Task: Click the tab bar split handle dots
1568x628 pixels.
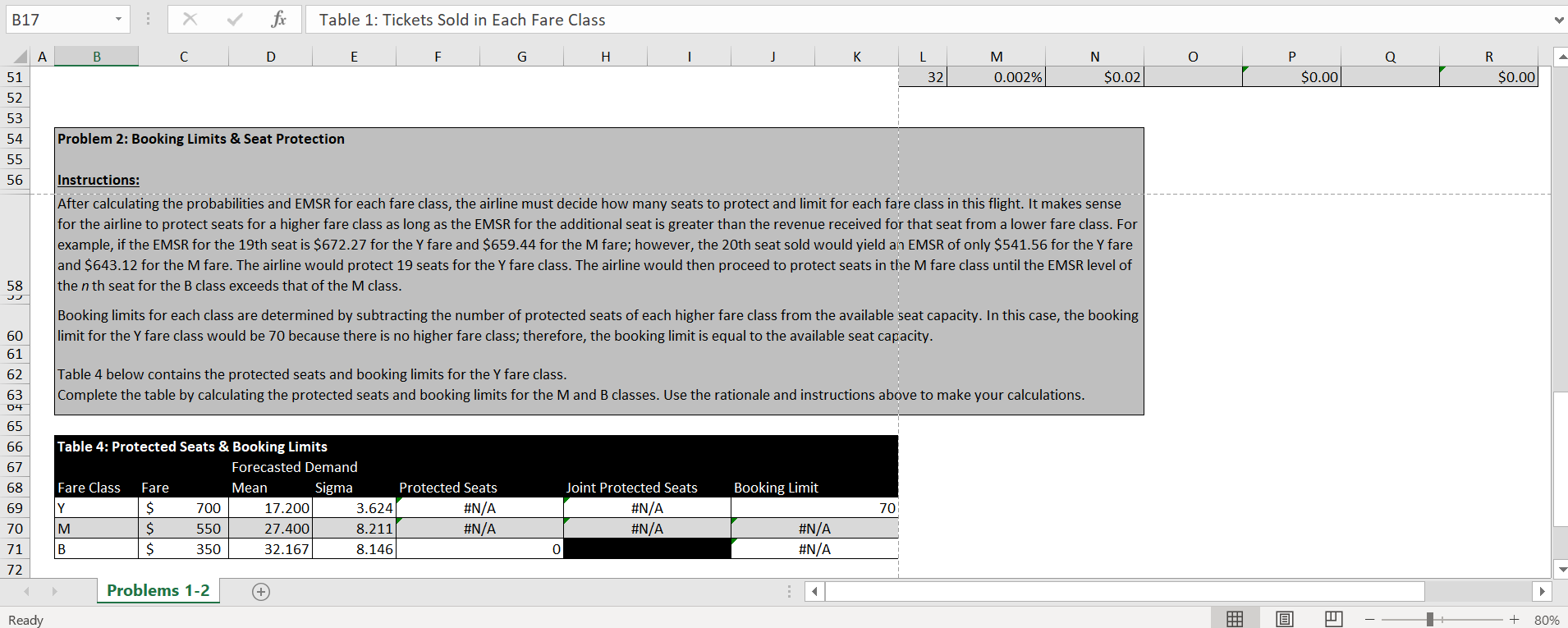Action: click(x=789, y=591)
